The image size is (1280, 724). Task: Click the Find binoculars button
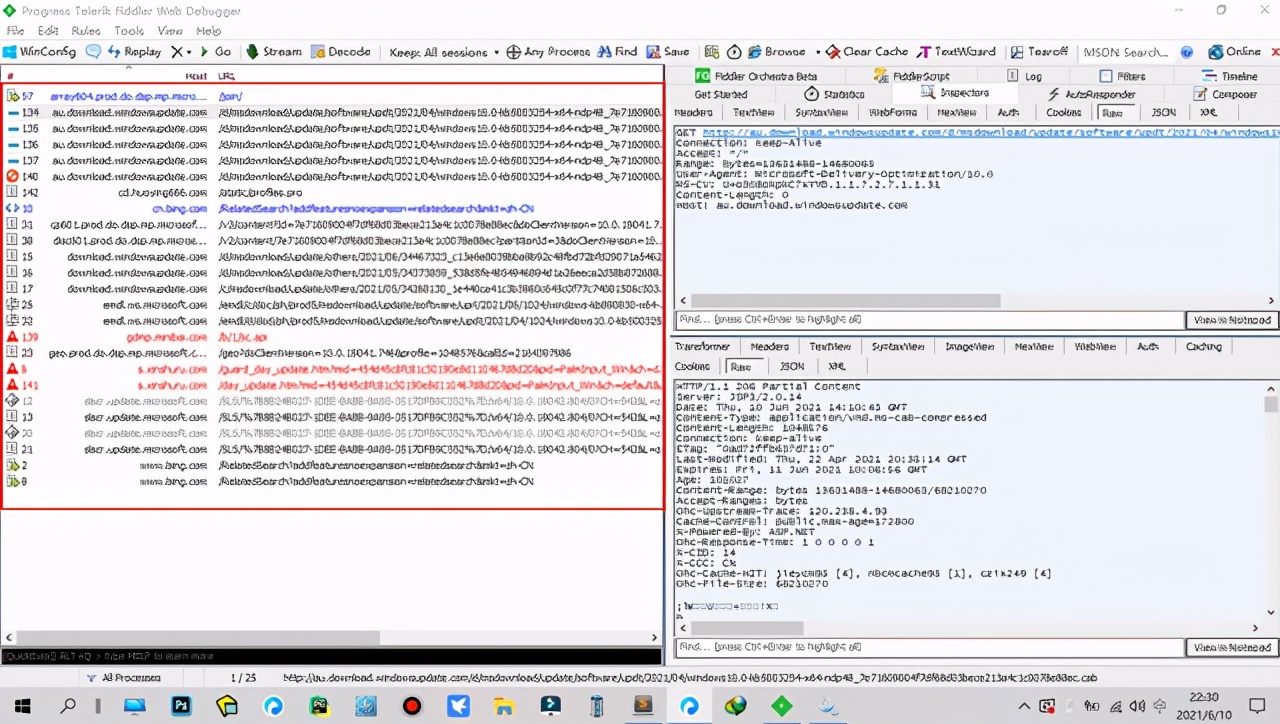tap(618, 52)
